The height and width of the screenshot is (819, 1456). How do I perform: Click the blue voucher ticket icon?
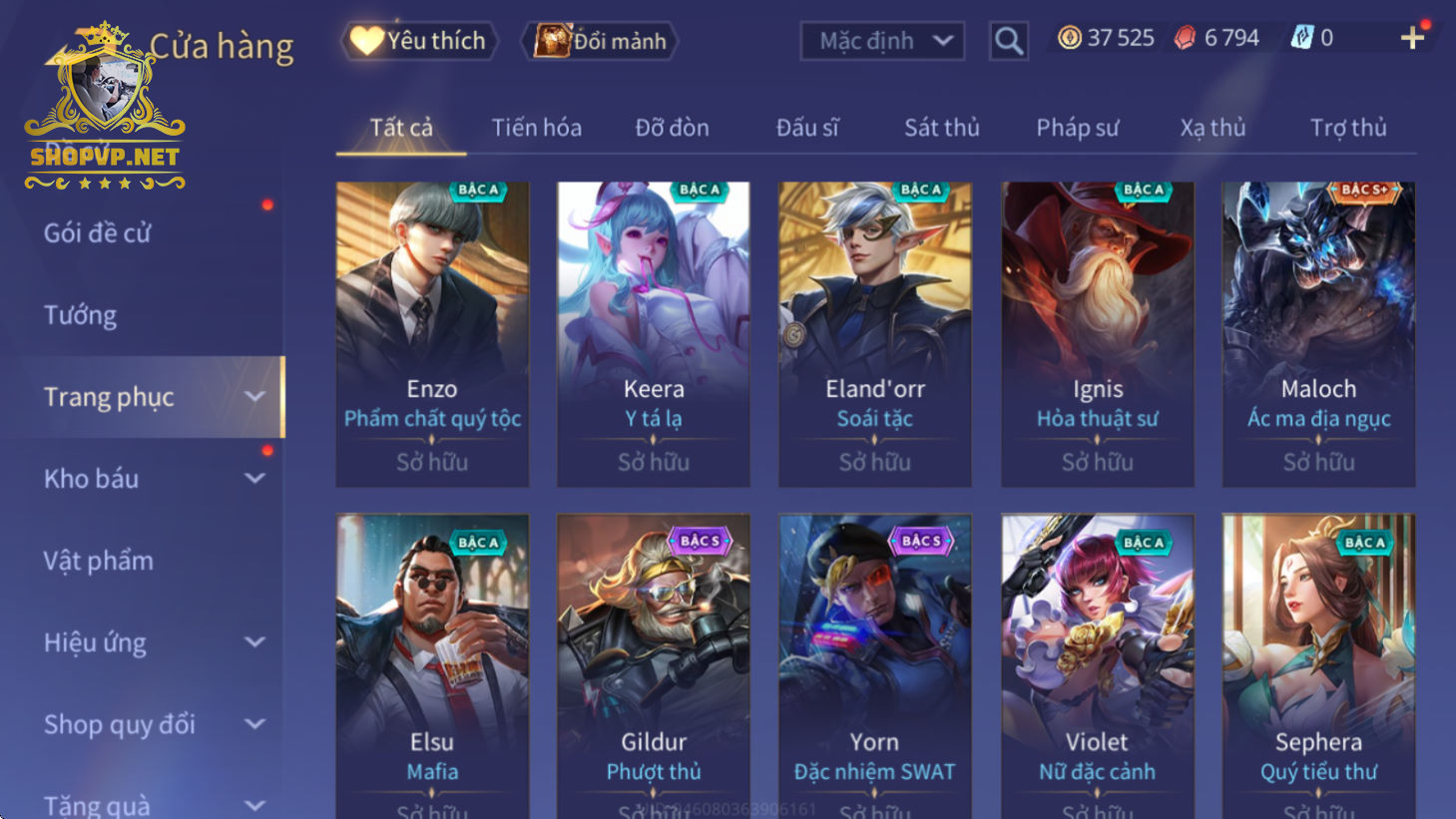1301,38
